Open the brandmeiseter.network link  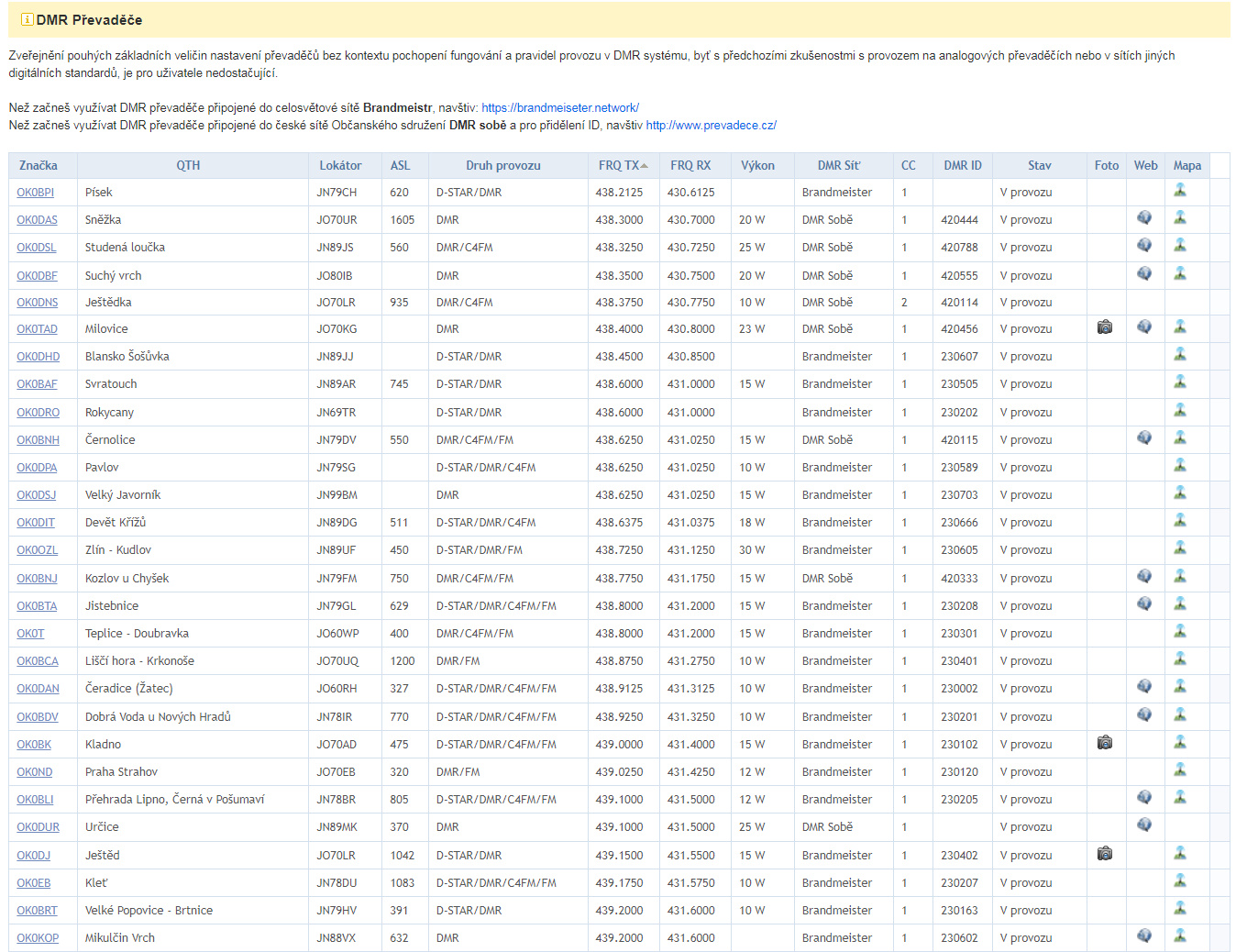[x=559, y=108]
